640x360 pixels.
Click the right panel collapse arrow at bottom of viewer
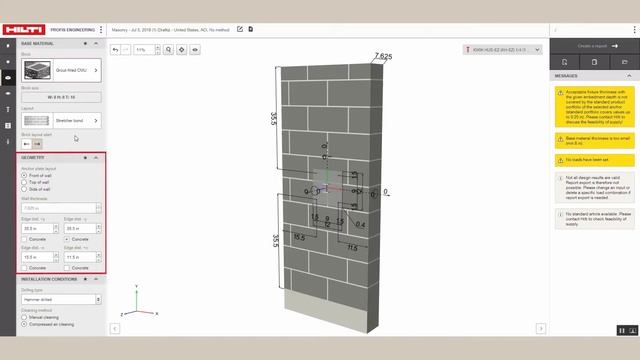click(541, 329)
